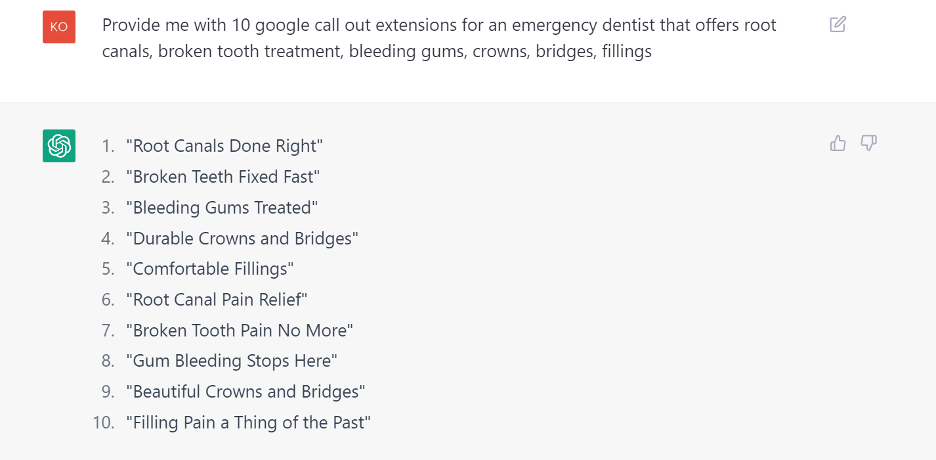This screenshot has width=936, height=460.
Task: Click the word "fillings" in the prompt
Action: click(x=627, y=51)
